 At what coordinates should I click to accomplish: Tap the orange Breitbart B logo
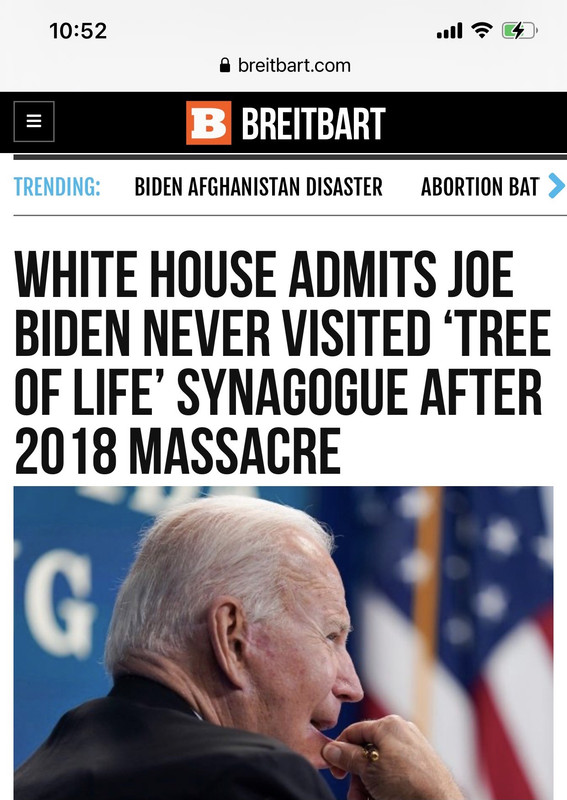tap(208, 122)
